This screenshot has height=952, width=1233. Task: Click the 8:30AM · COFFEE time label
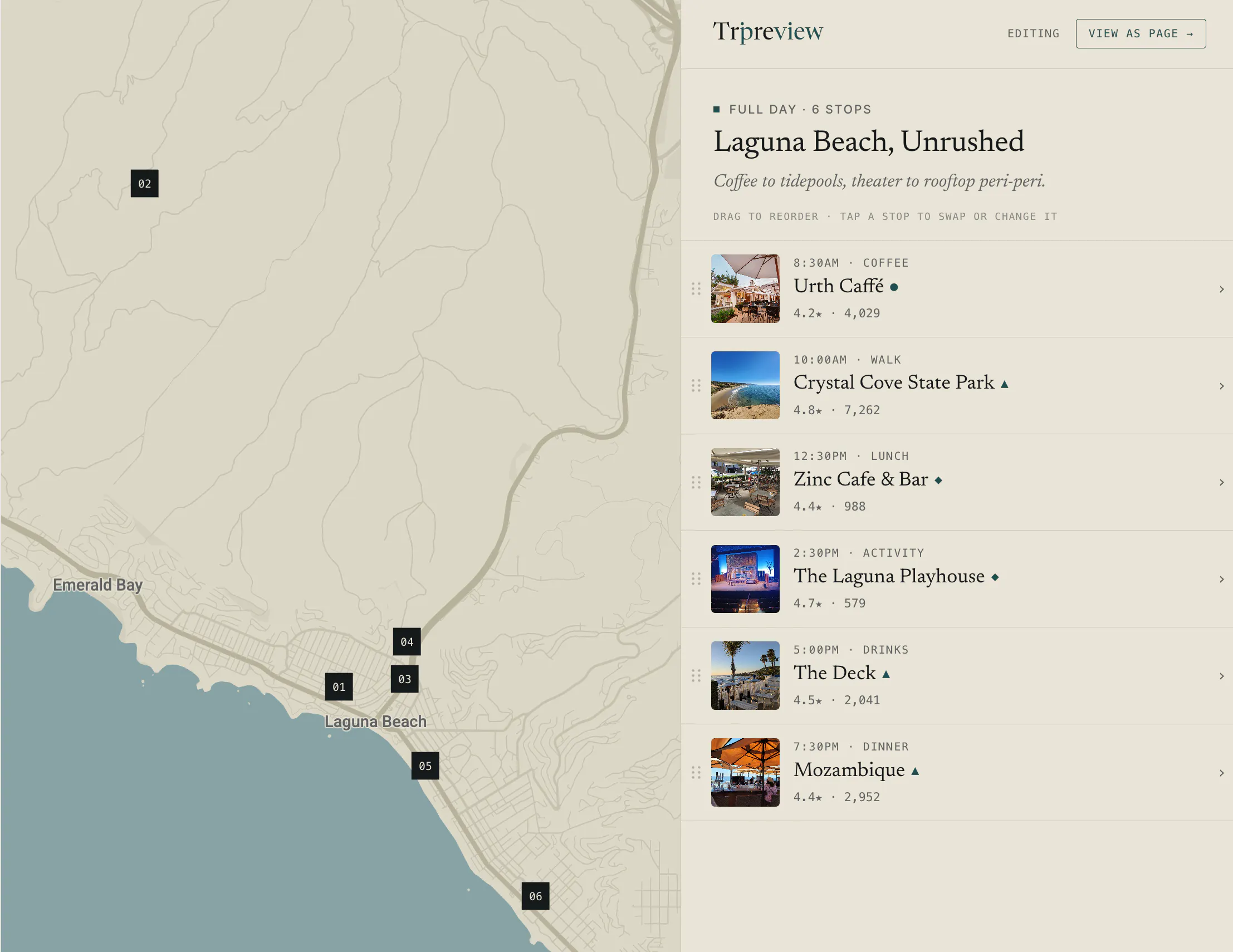pos(851,263)
